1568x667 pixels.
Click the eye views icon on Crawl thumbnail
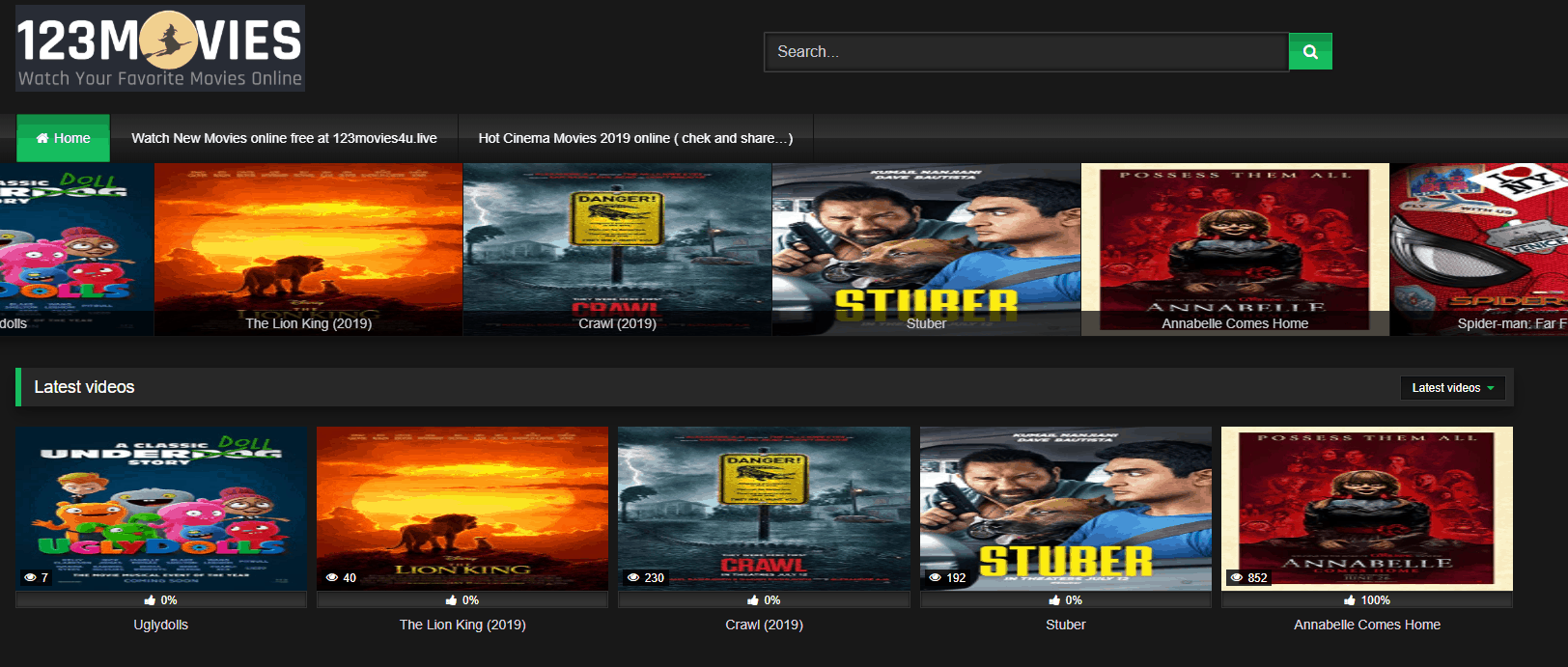coord(633,578)
